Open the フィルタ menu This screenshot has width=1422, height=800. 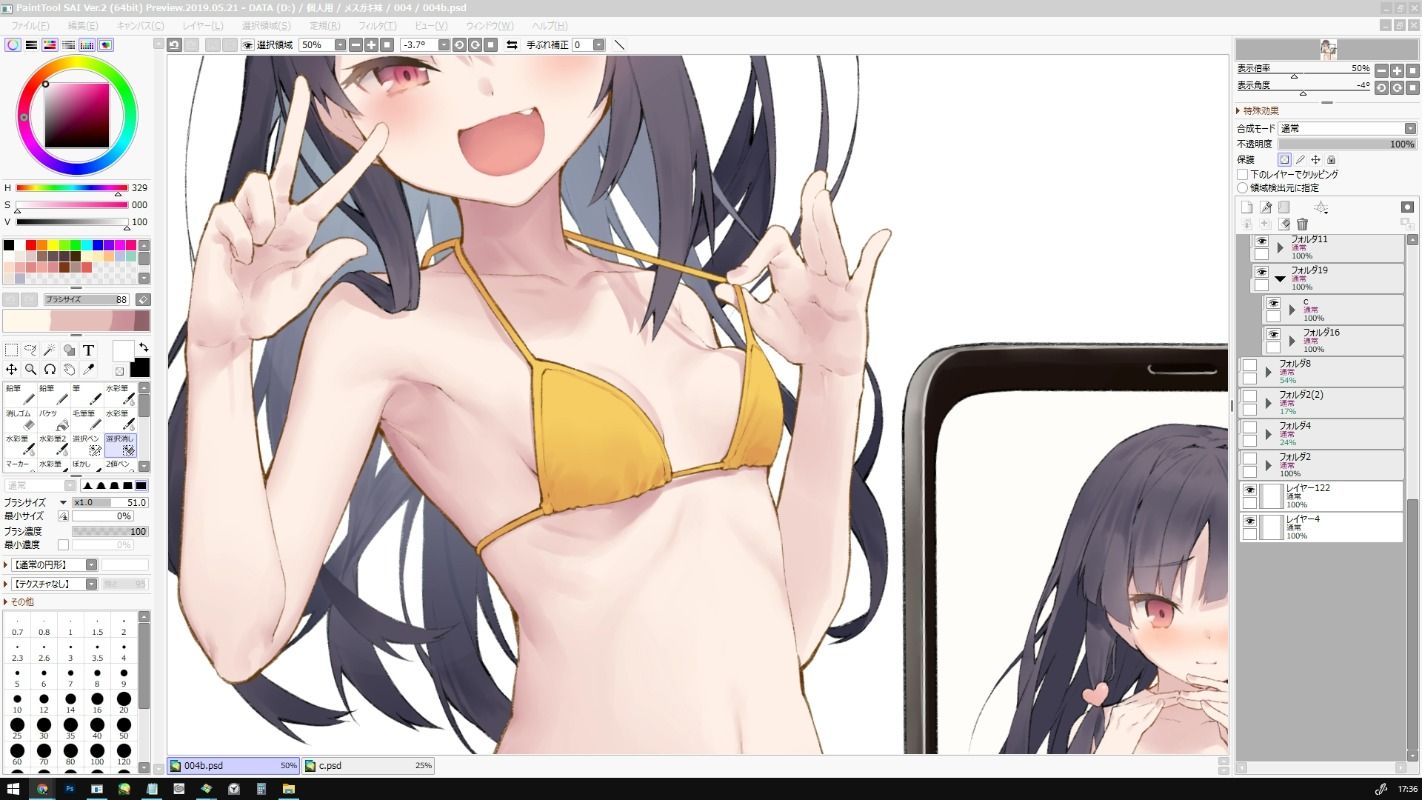point(377,25)
